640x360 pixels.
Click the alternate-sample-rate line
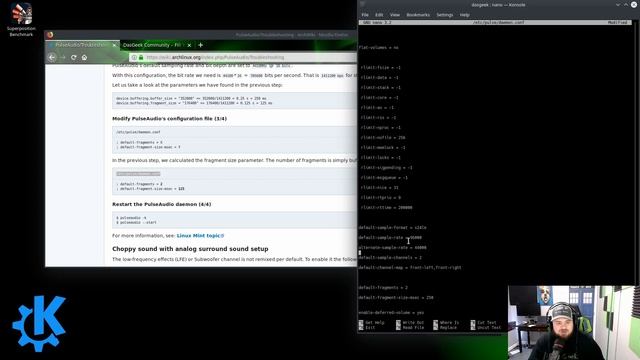point(392,247)
